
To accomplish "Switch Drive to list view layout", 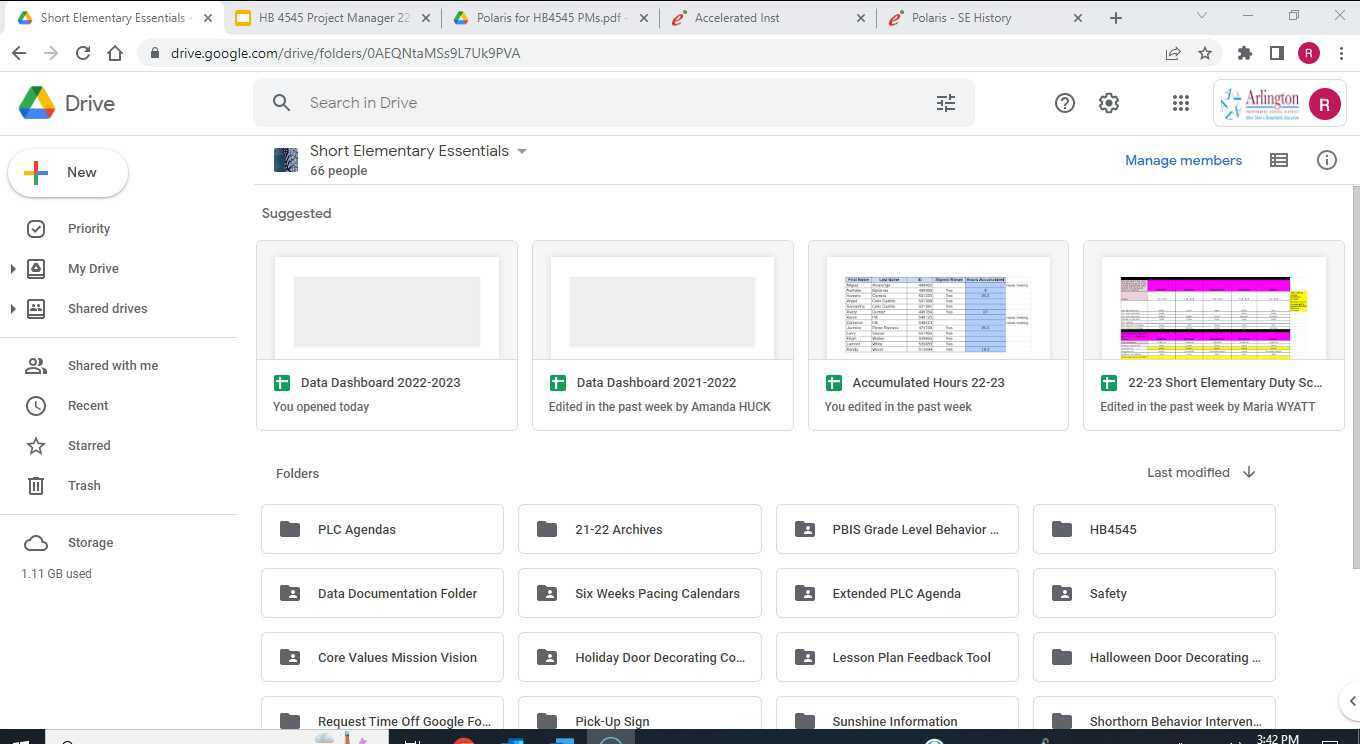I will [x=1278, y=160].
